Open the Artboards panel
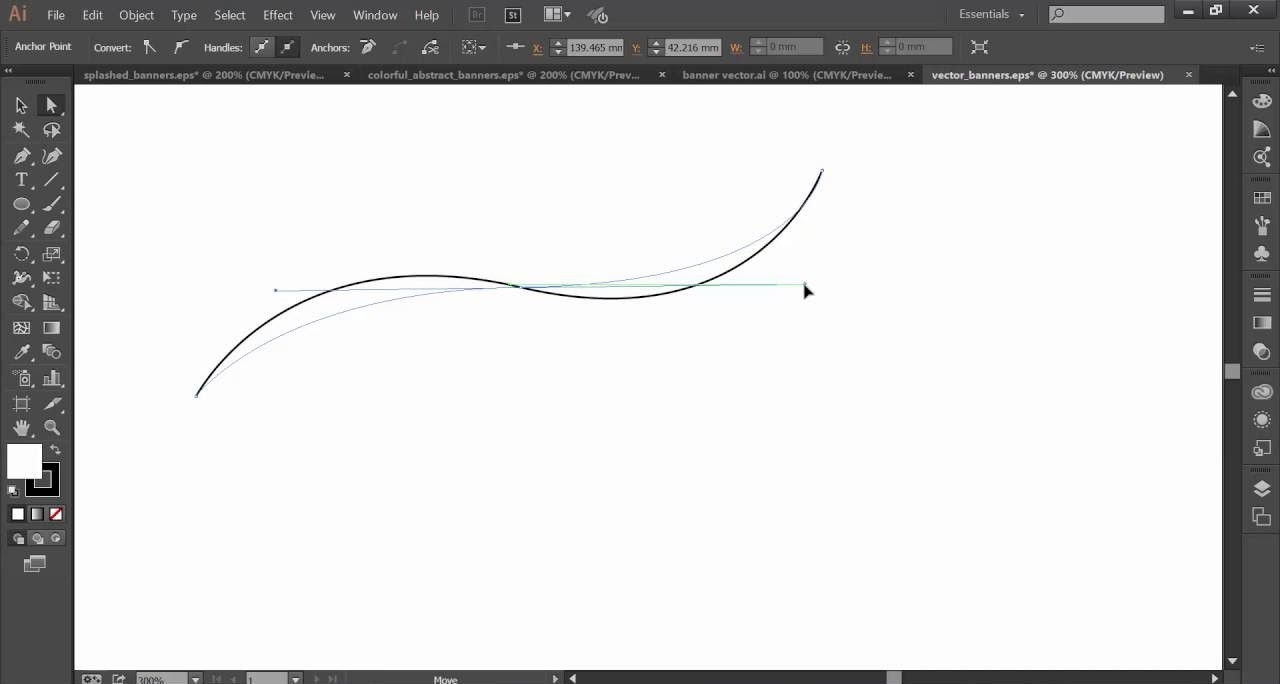Viewport: 1280px width, 684px height. click(1262, 517)
